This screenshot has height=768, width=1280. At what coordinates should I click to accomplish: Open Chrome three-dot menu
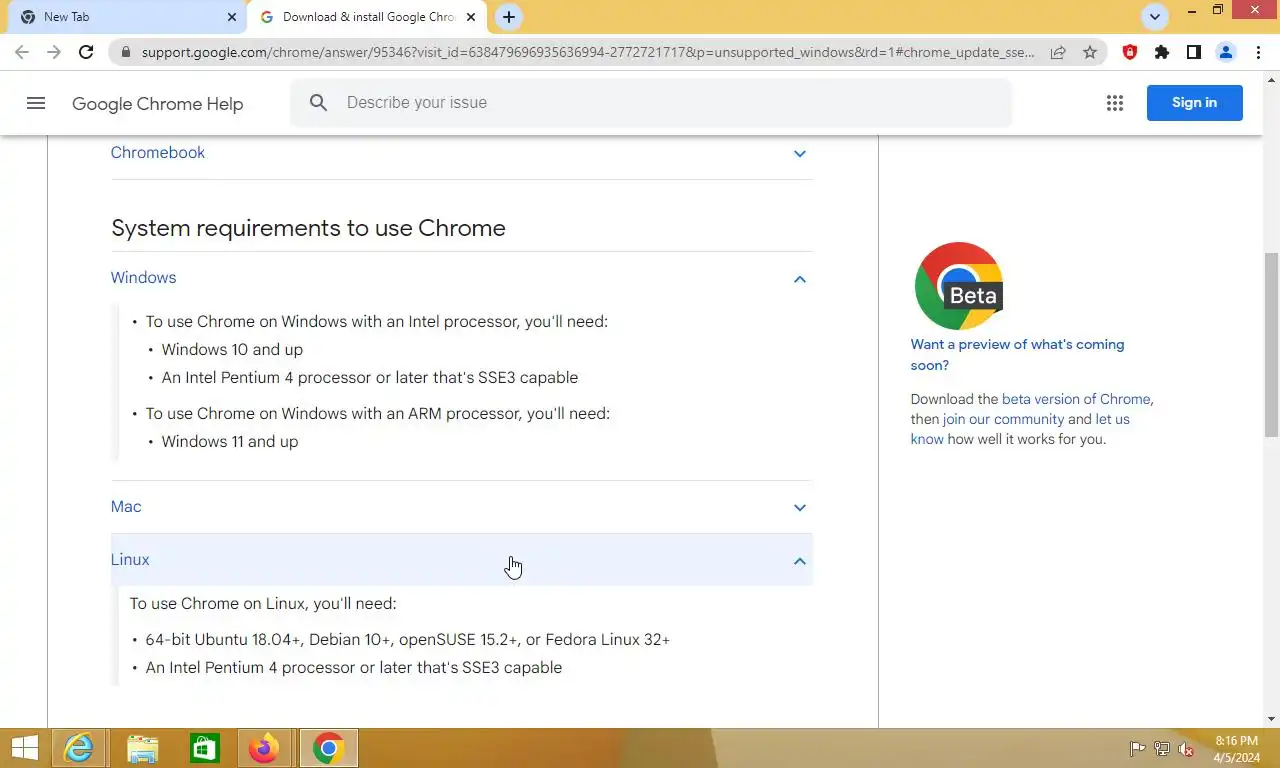point(1258,52)
